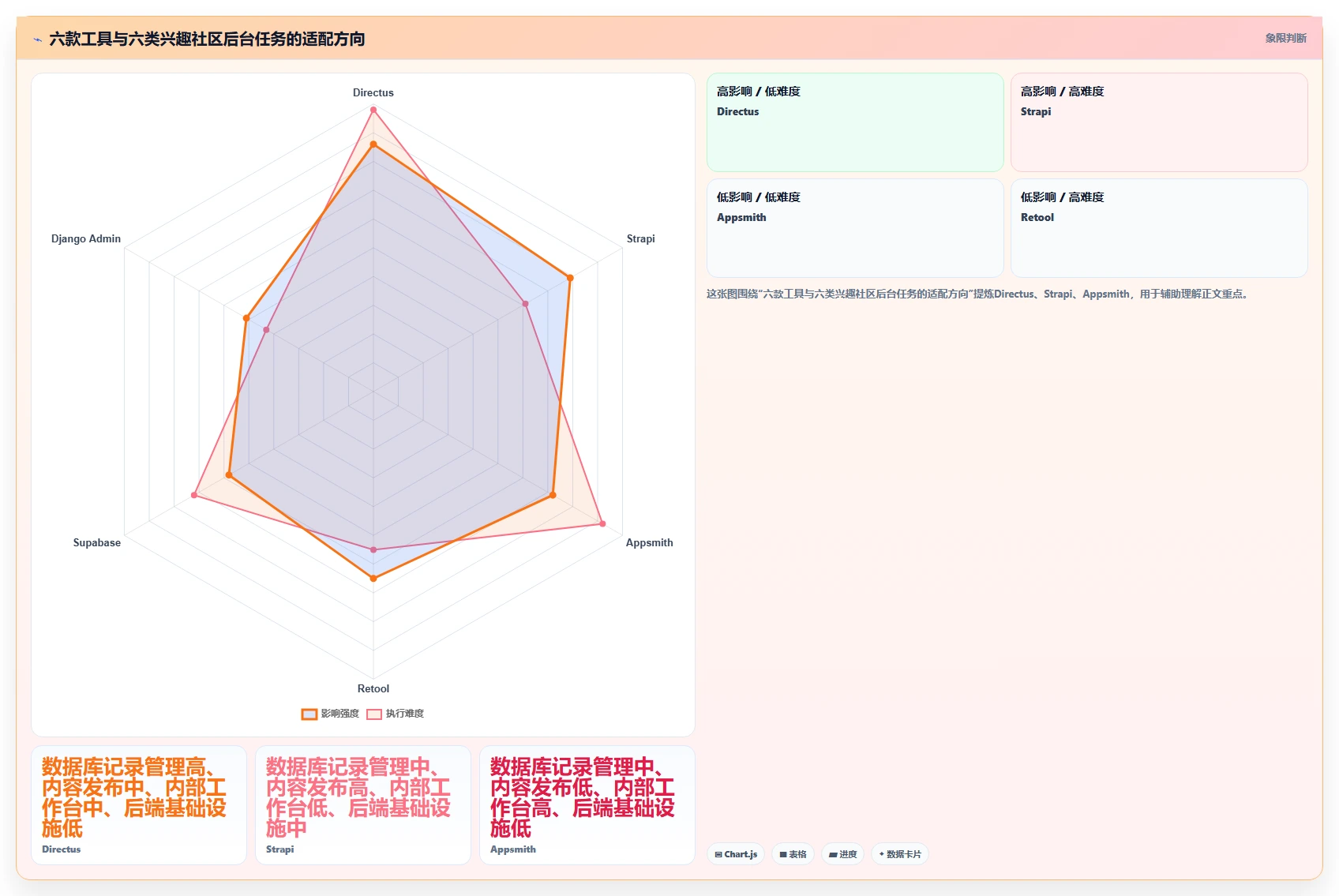Click Appsmith inside the 低影响 / 低难度 card
The height and width of the screenshot is (896, 1339).
[741, 218]
